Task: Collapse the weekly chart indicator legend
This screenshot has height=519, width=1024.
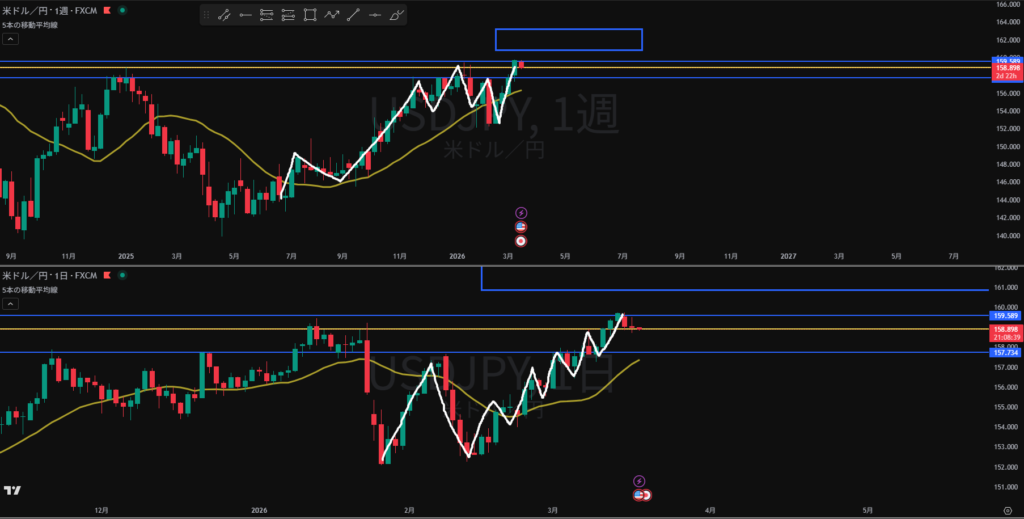Action: [x=10, y=39]
